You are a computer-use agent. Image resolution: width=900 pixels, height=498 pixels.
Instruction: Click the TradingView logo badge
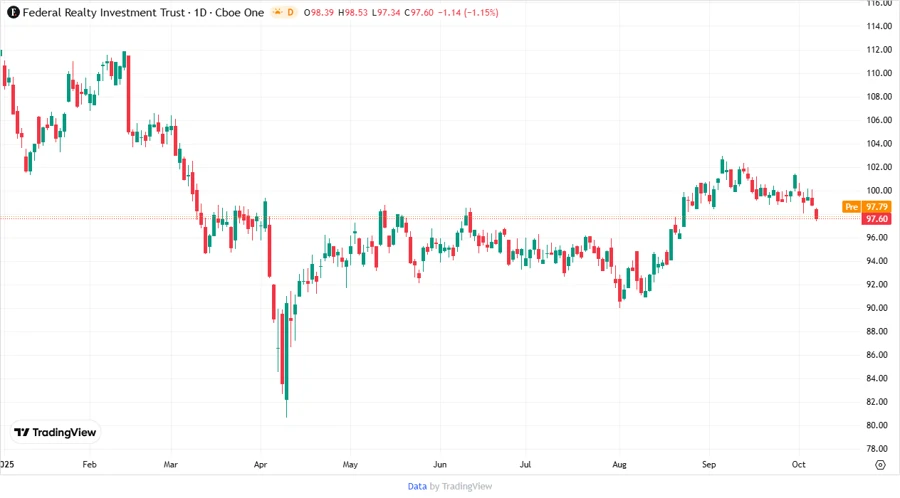[55, 432]
